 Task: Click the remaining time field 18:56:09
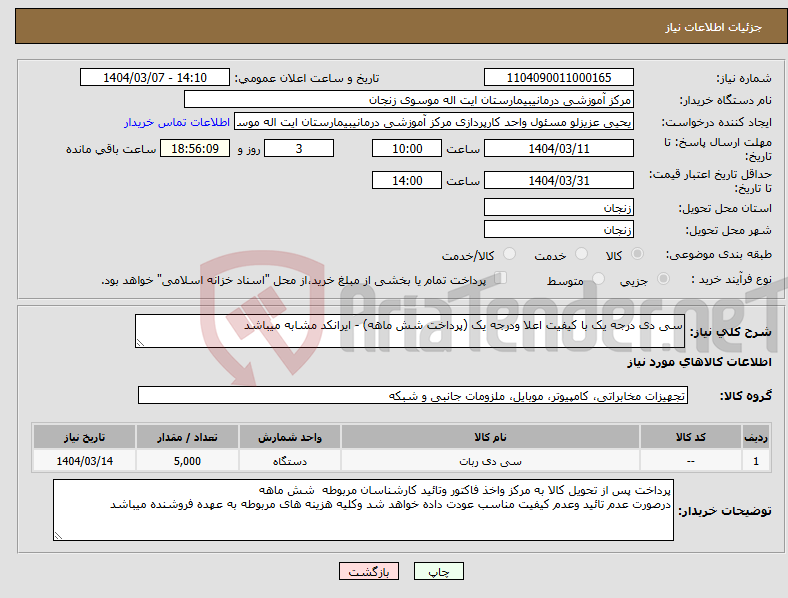[195, 148]
